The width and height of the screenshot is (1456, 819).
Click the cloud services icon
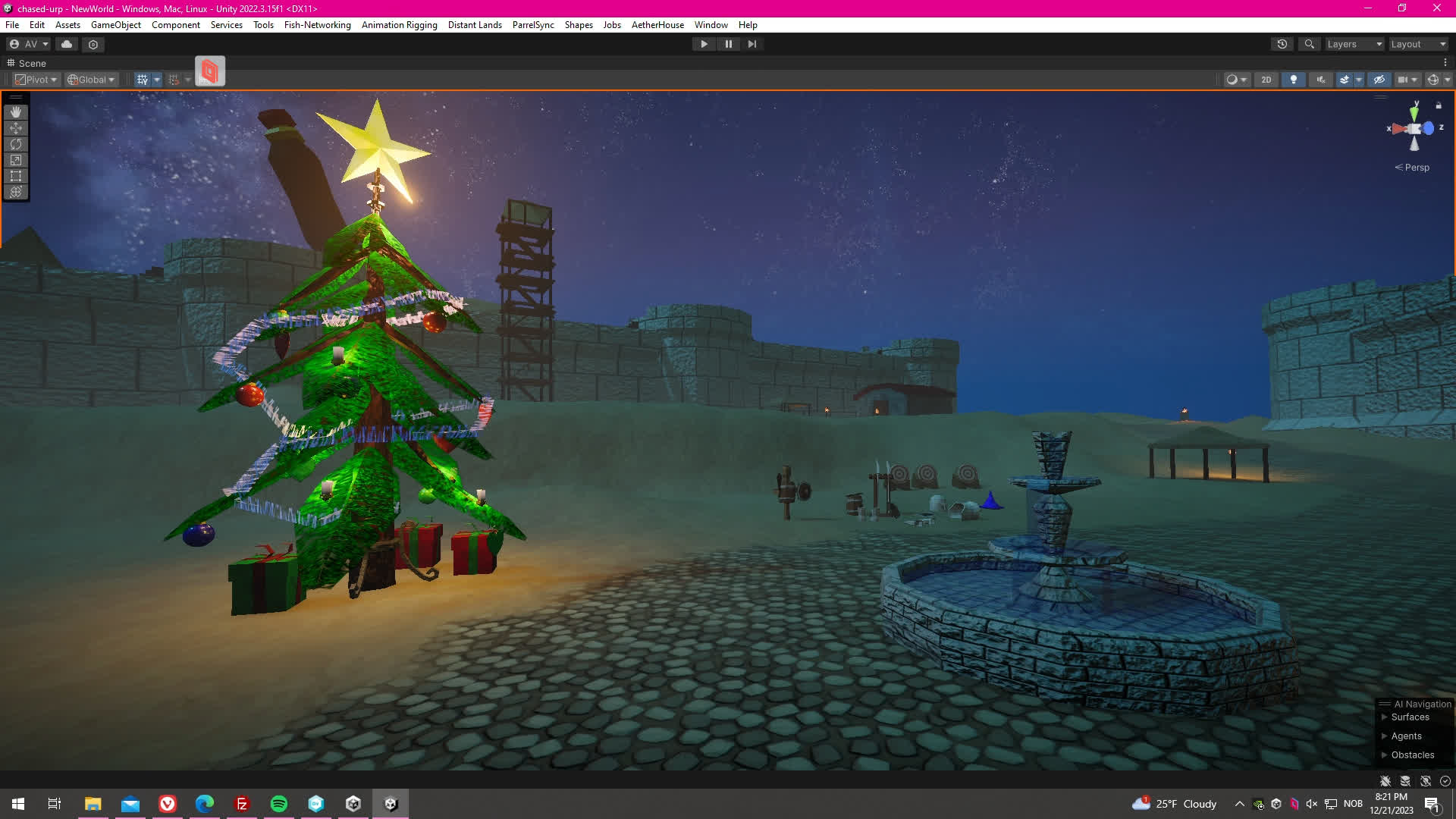(67, 44)
